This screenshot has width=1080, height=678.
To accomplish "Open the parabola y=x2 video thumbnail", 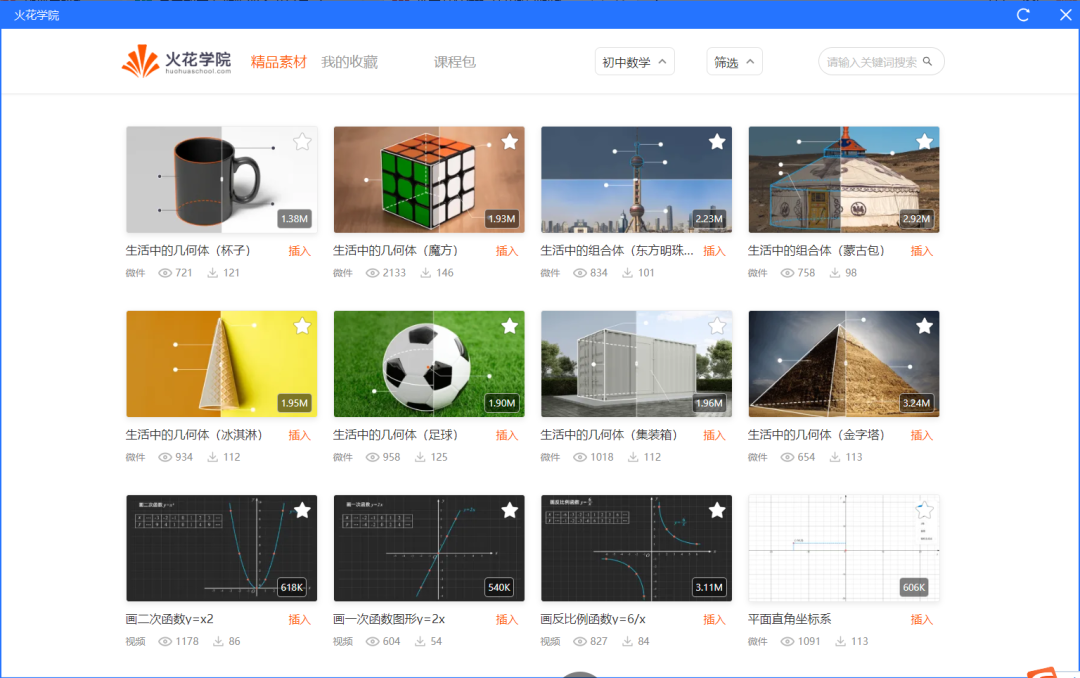I will tap(222, 548).
